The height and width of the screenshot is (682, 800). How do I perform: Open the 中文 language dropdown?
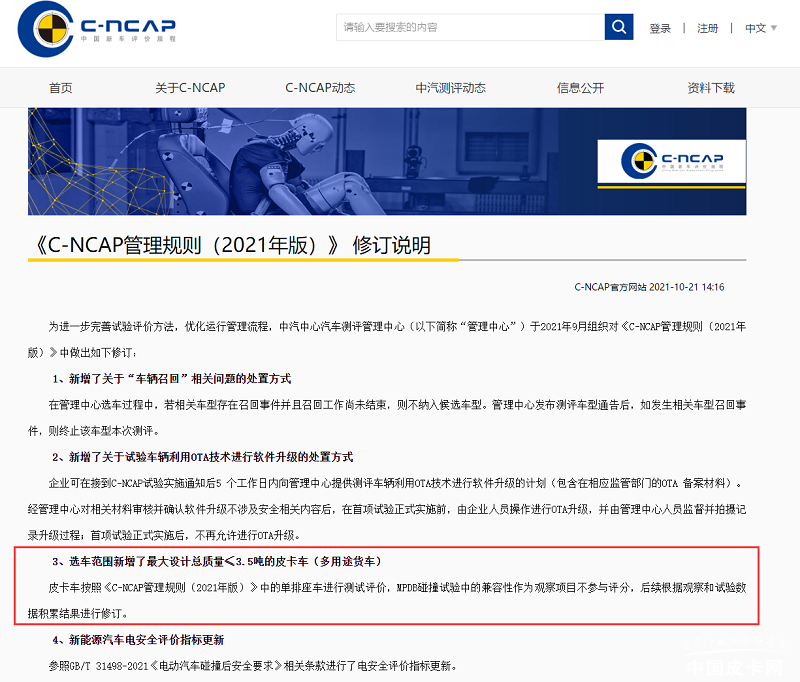[757, 28]
